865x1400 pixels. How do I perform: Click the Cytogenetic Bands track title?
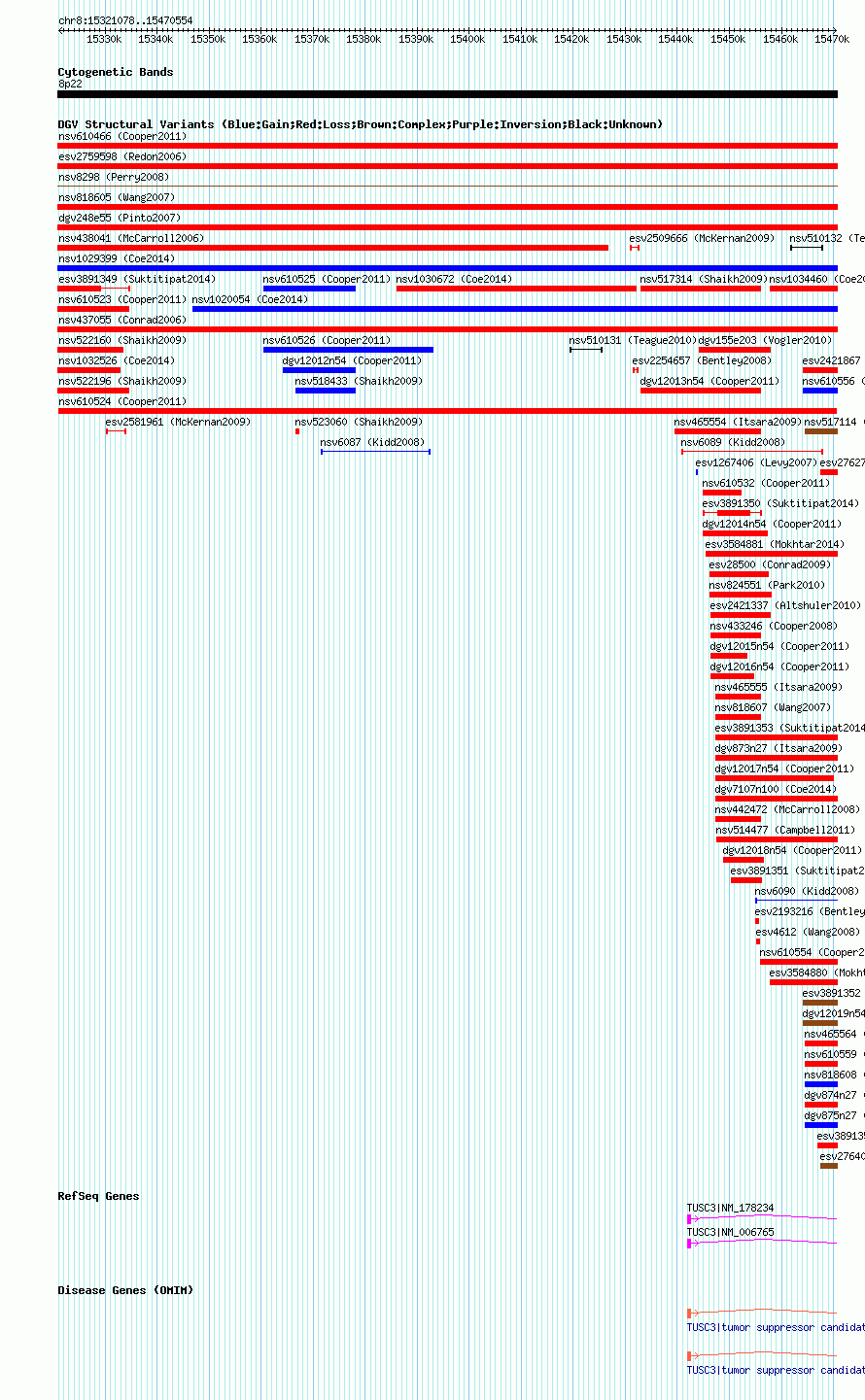click(116, 72)
